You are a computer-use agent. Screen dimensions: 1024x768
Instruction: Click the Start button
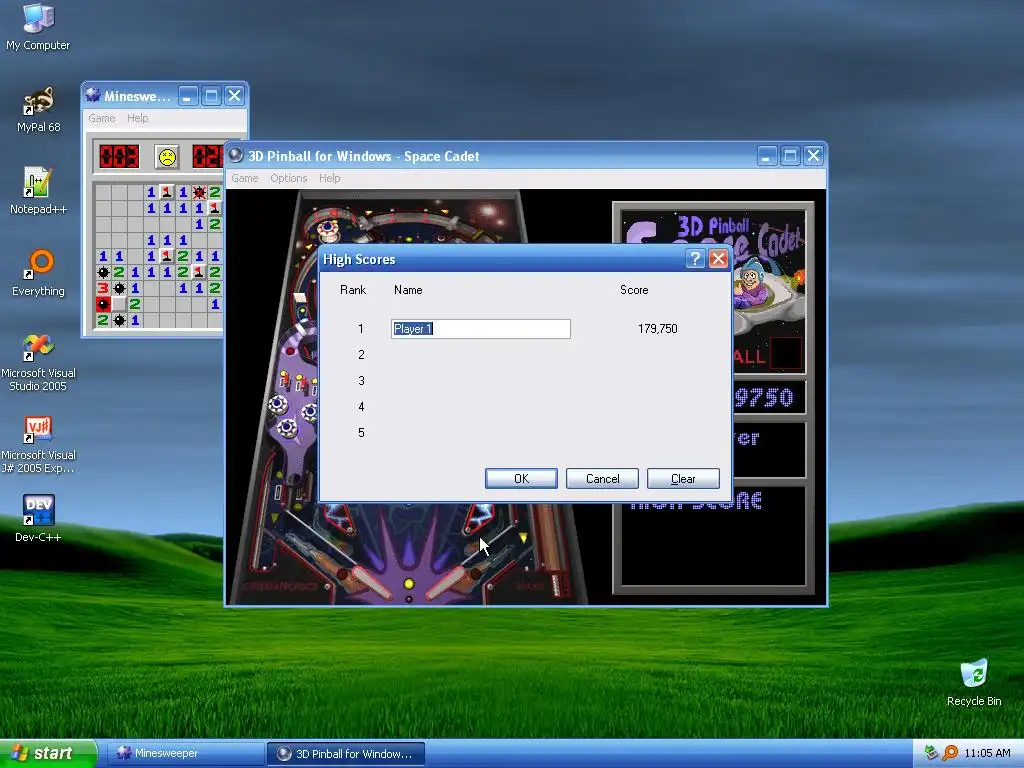click(x=48, y=753)
